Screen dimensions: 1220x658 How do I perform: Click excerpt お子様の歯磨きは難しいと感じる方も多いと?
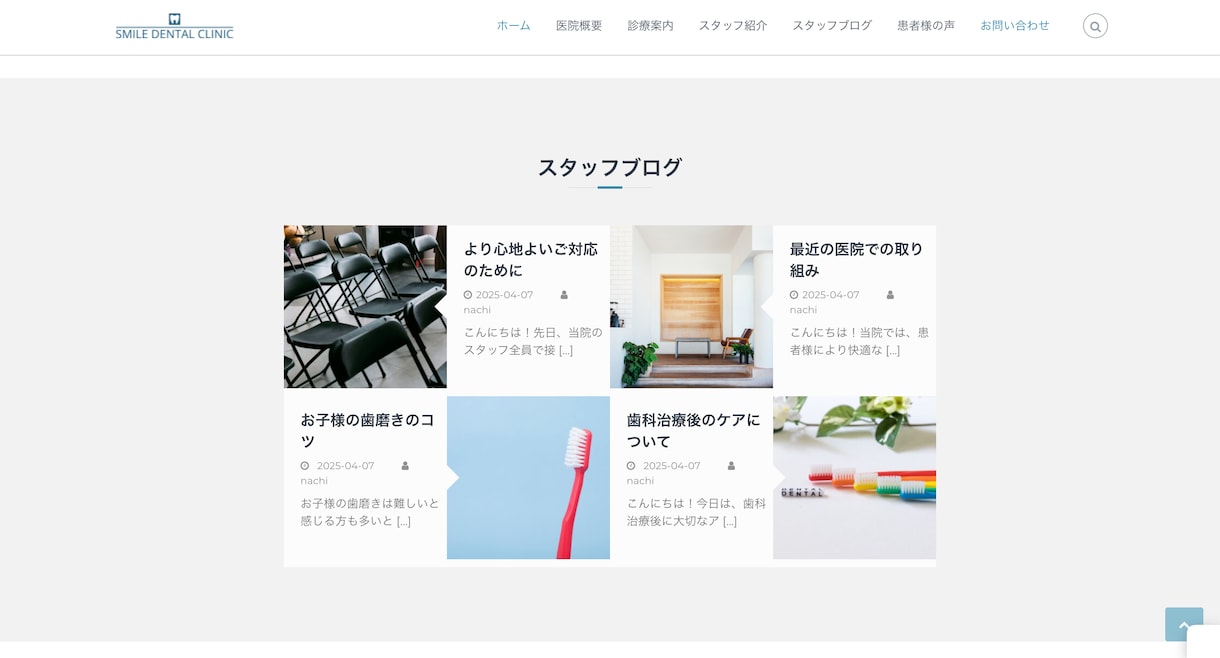tap(370, 512)
